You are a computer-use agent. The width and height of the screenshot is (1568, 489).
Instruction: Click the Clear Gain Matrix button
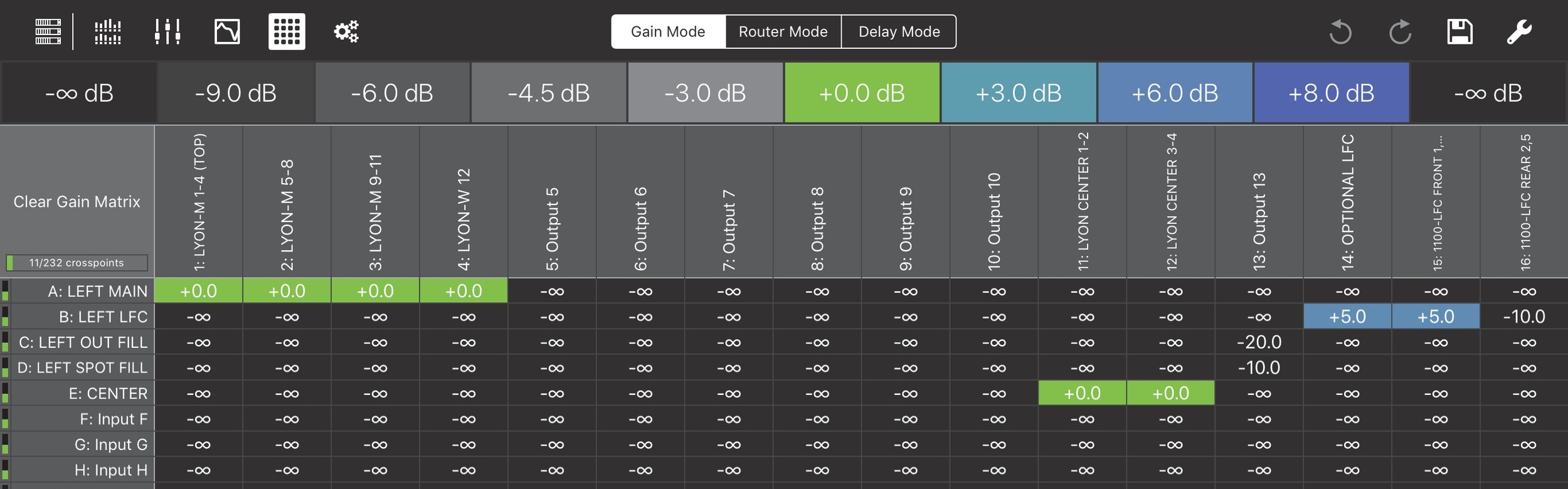tap(77, 202)
